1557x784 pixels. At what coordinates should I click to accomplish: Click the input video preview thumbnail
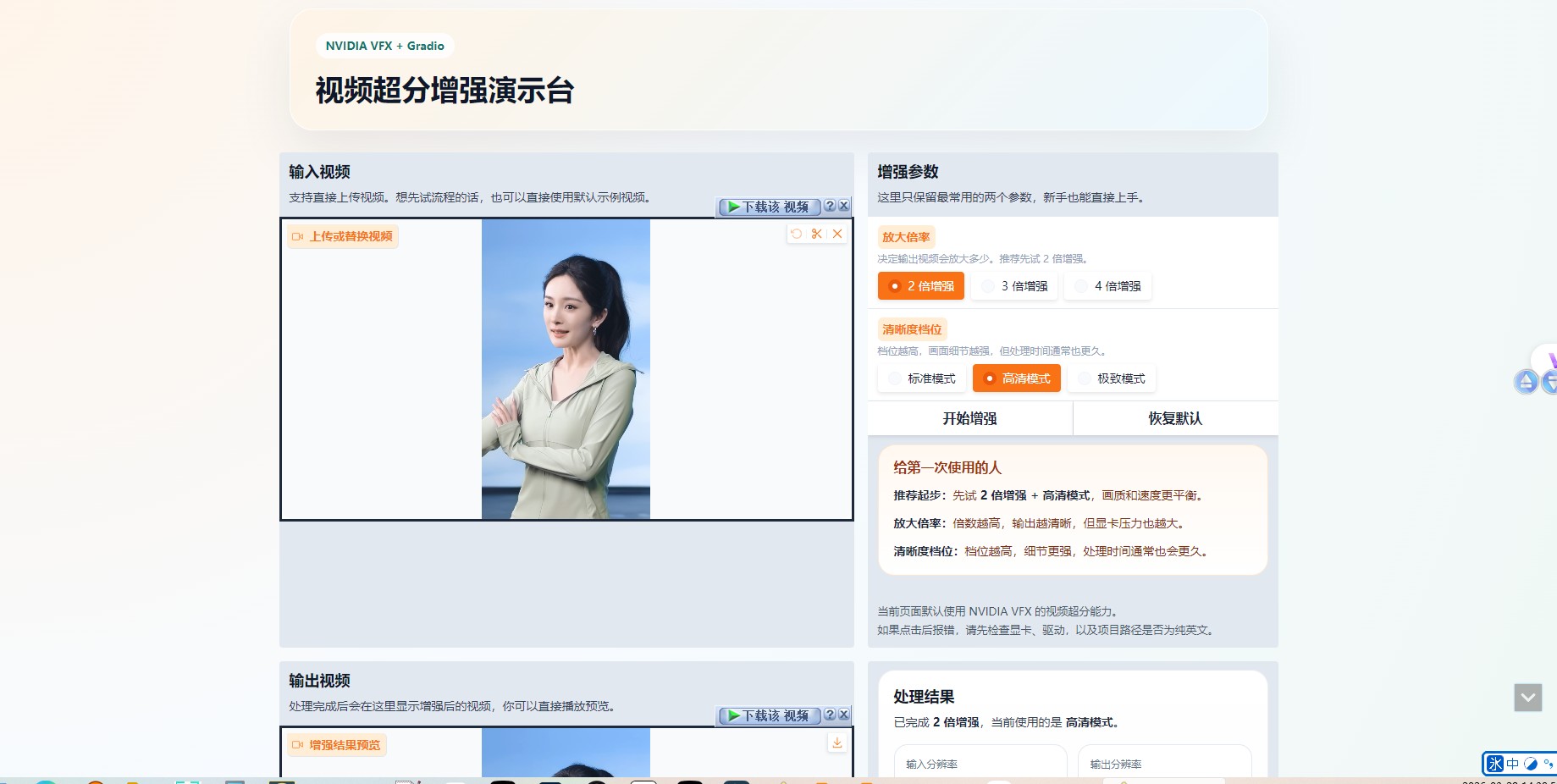(566, 369)
